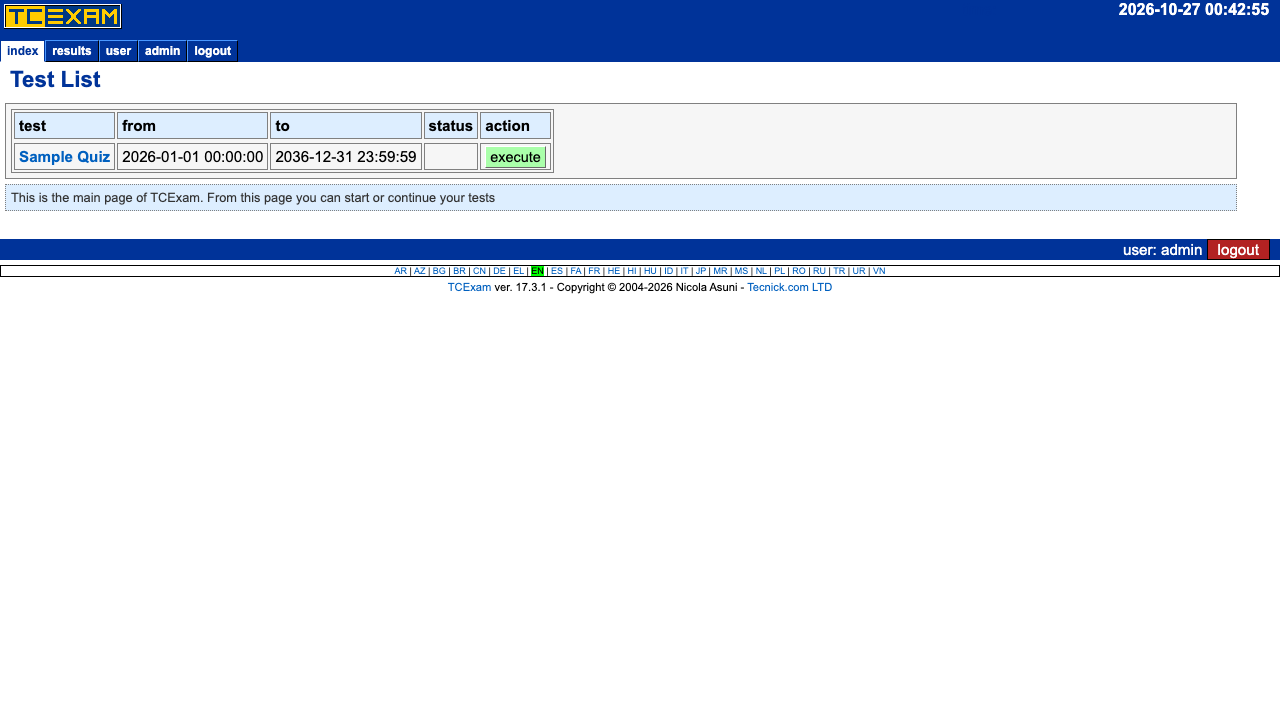Pick the TR language link
This screenshot has height=720, width=1280.
[839, 271]
